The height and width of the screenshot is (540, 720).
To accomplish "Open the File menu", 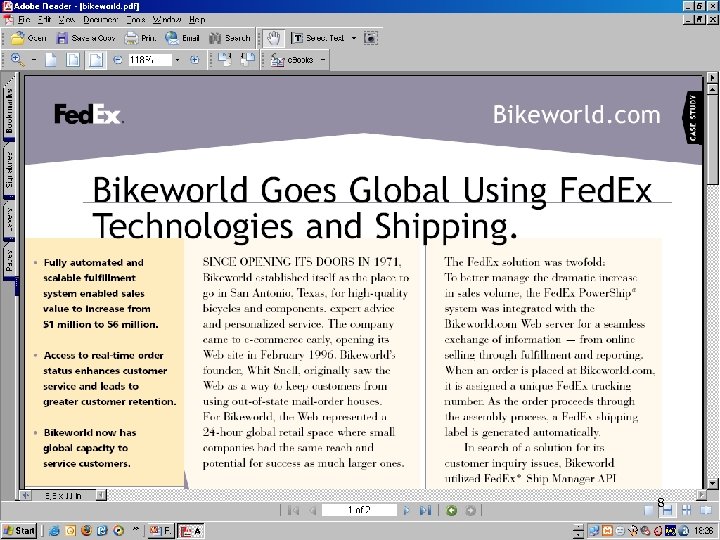I will click(x=24, y=20).
